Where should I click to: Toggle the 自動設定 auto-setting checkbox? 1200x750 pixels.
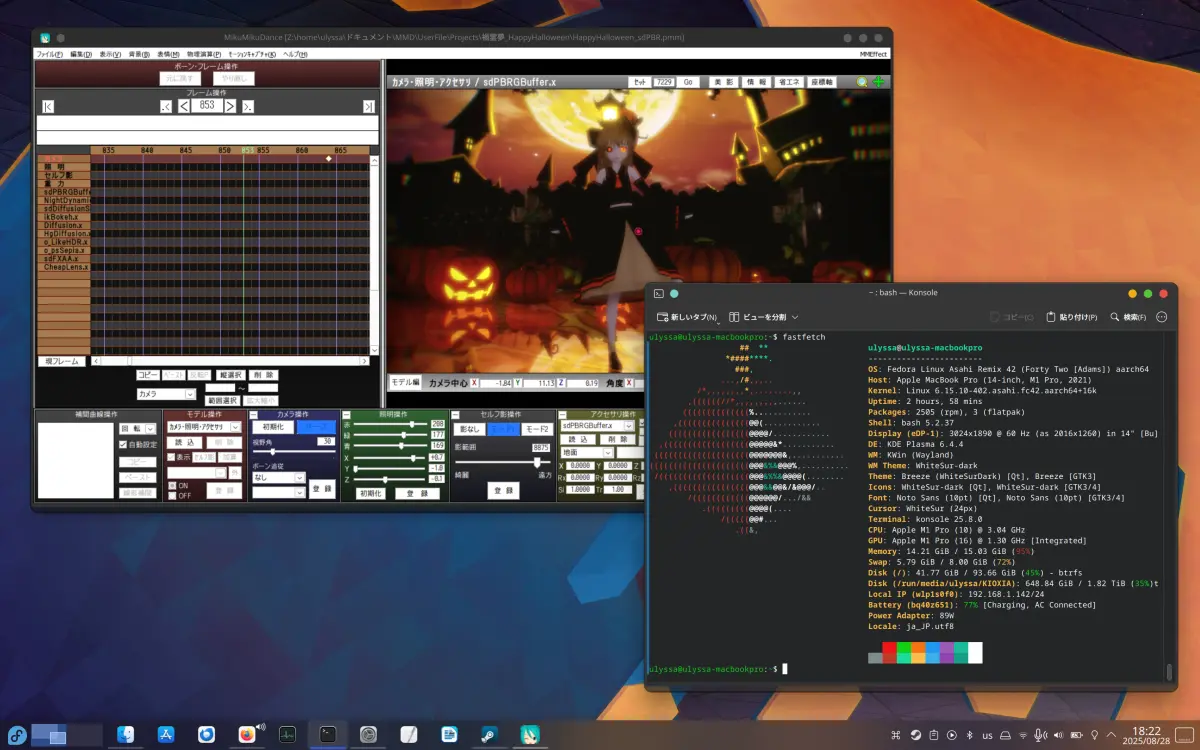click(x=123, y=444)
